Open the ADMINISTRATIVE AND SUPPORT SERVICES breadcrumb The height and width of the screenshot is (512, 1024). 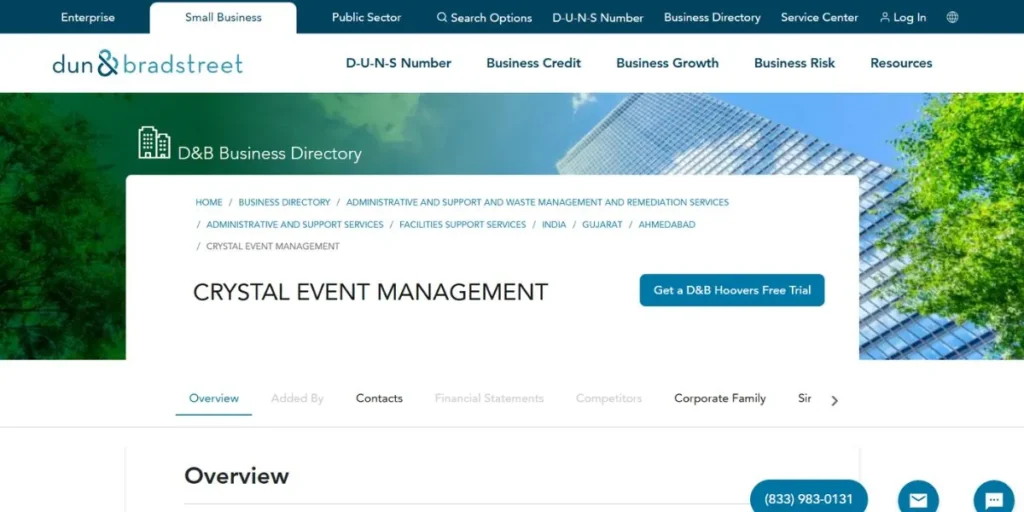tap(295, 225)
